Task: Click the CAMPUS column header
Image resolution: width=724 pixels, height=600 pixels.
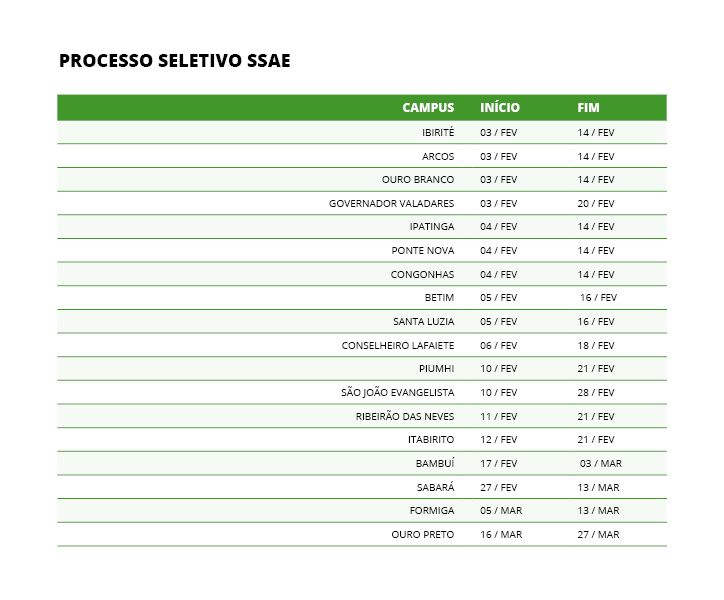Action: (428, 108)
